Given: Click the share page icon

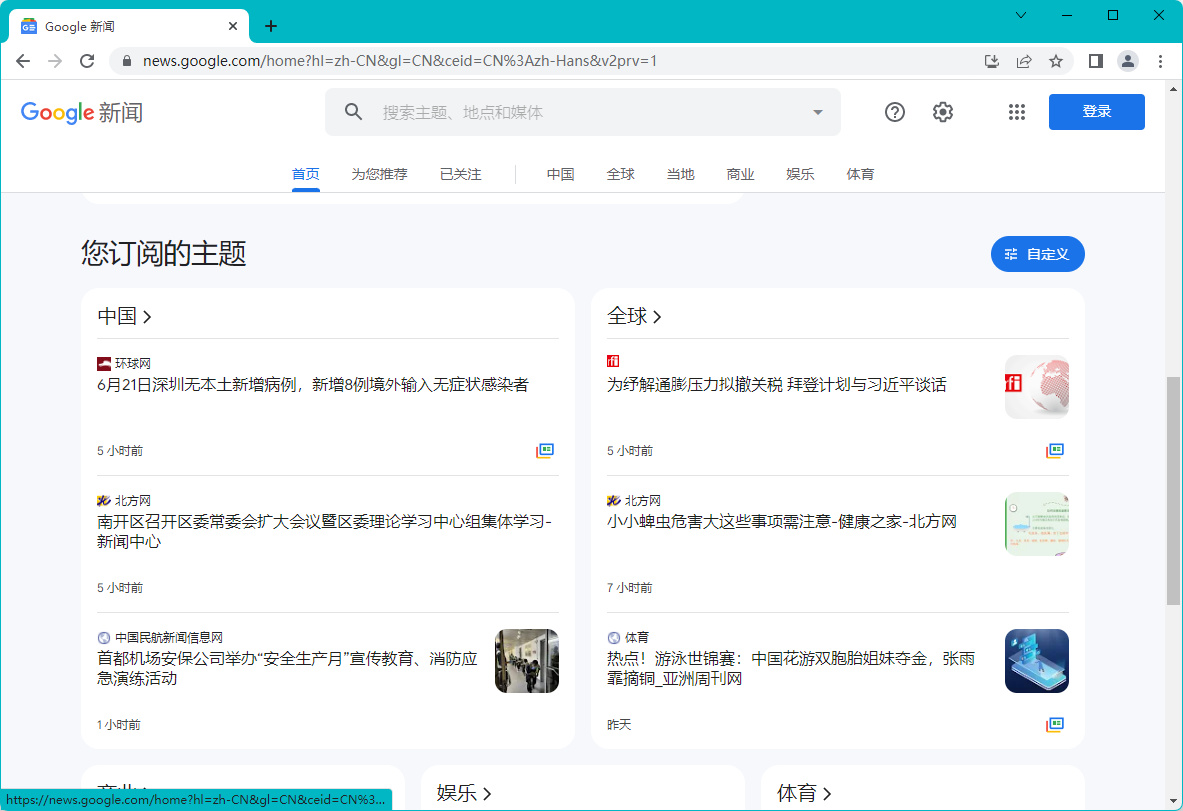Looking at the screenshot, I should point(1024,61).
